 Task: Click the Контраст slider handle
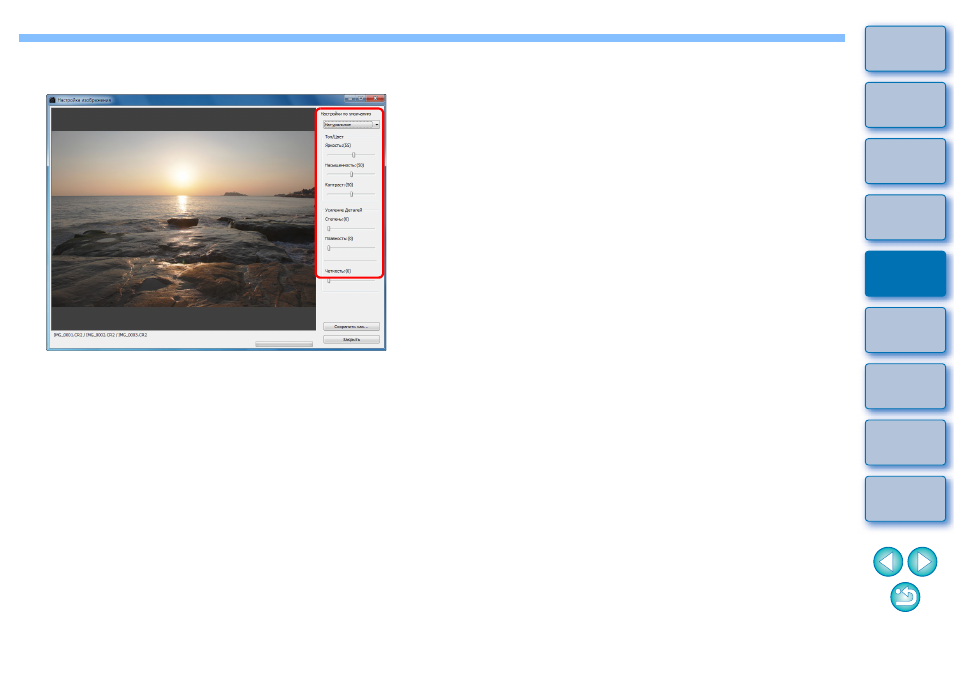coord(351,194)
